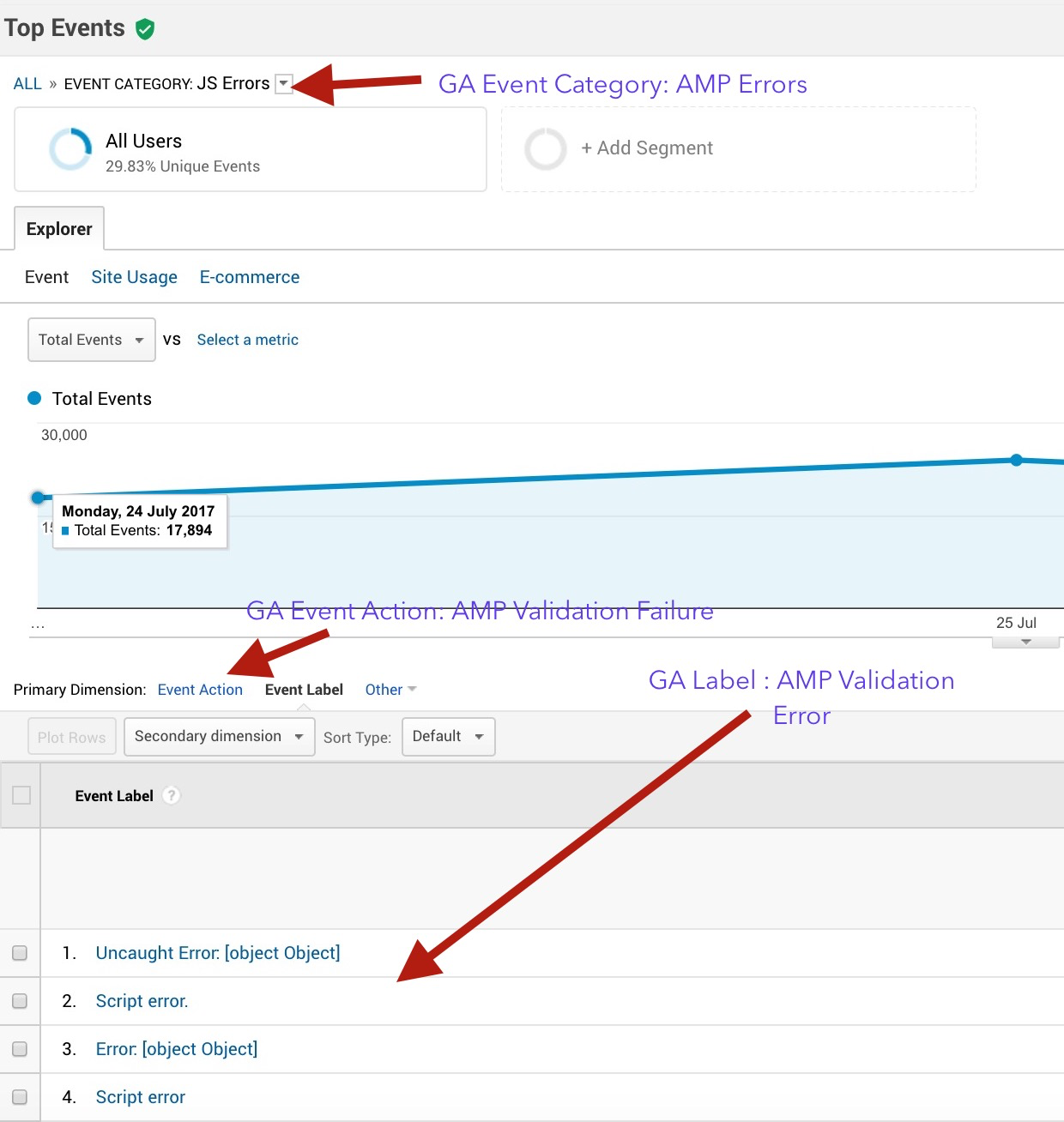Open help tooltip on the Event Label column

171,795
